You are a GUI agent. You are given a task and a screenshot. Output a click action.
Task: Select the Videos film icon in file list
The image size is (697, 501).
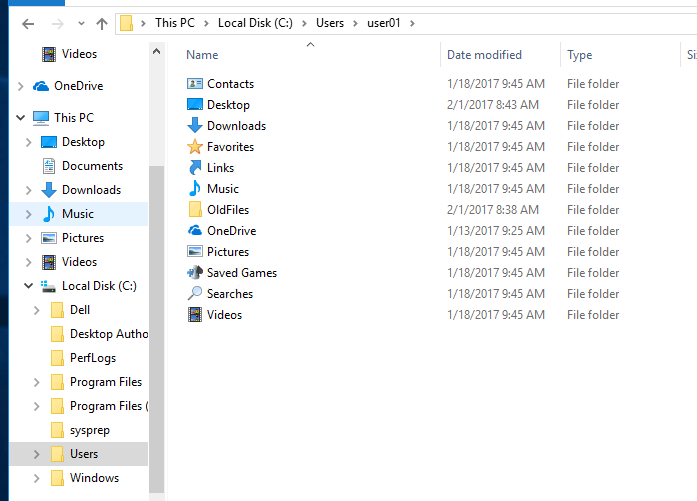pos(195,314)
